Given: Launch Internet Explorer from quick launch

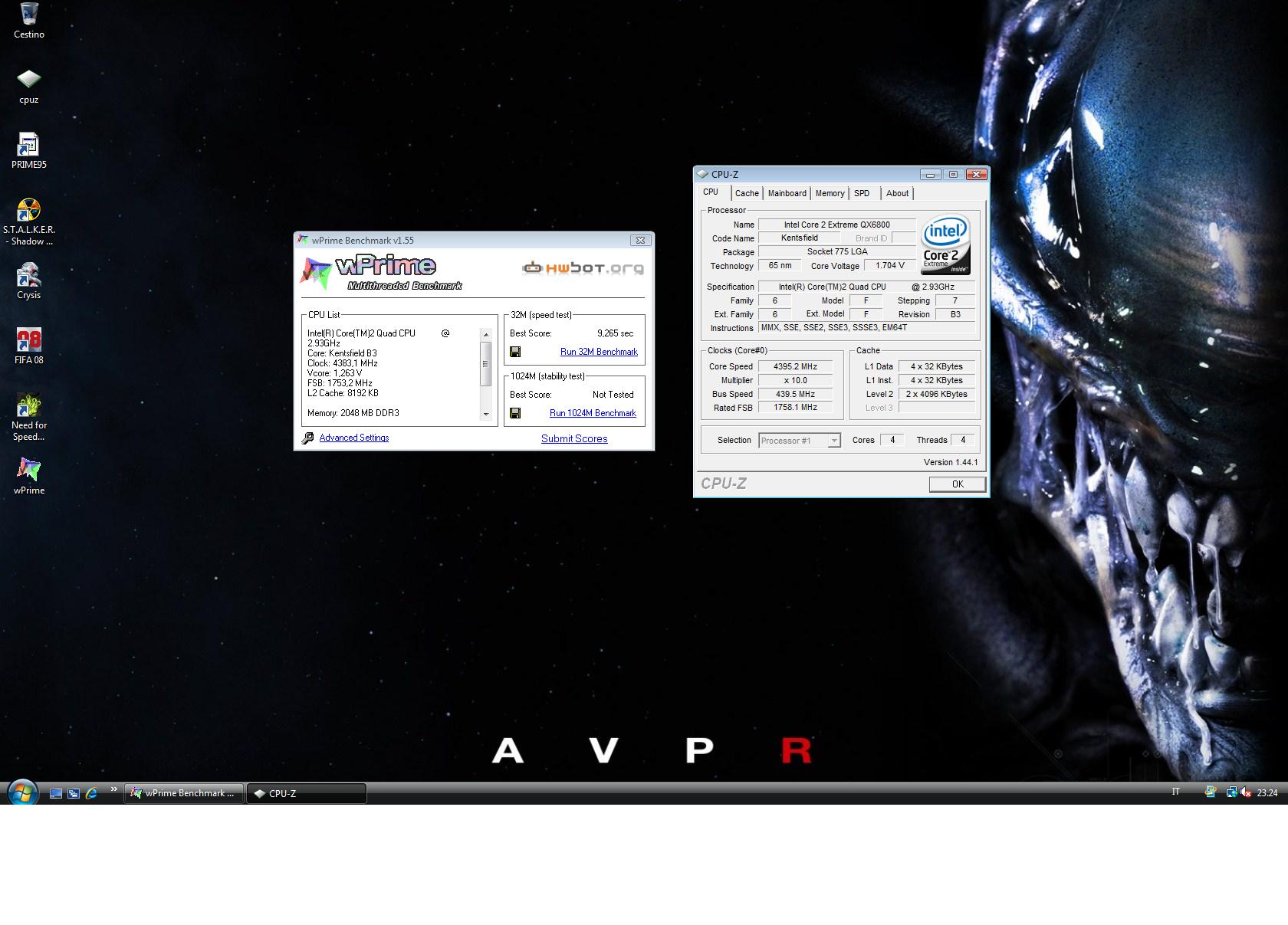Looking at the screenshot, I should point(91,793).
